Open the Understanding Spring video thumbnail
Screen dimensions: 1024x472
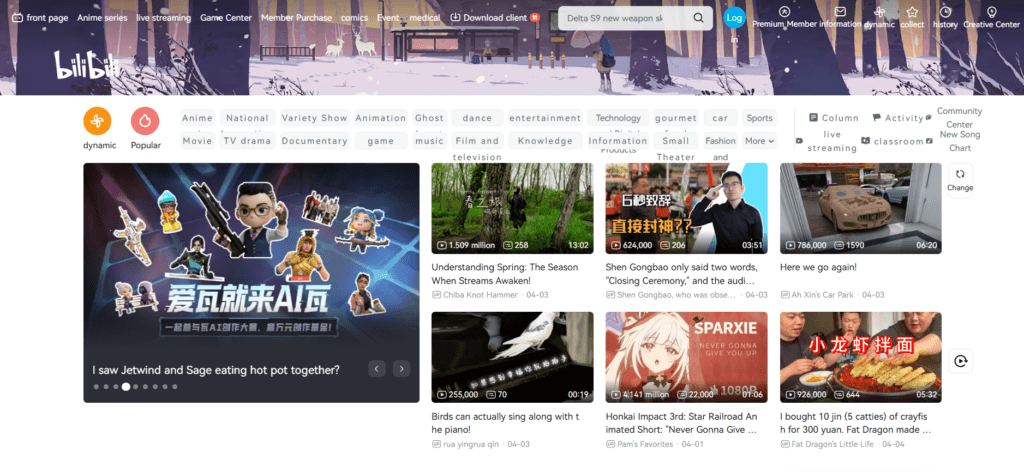pos(513,208)
